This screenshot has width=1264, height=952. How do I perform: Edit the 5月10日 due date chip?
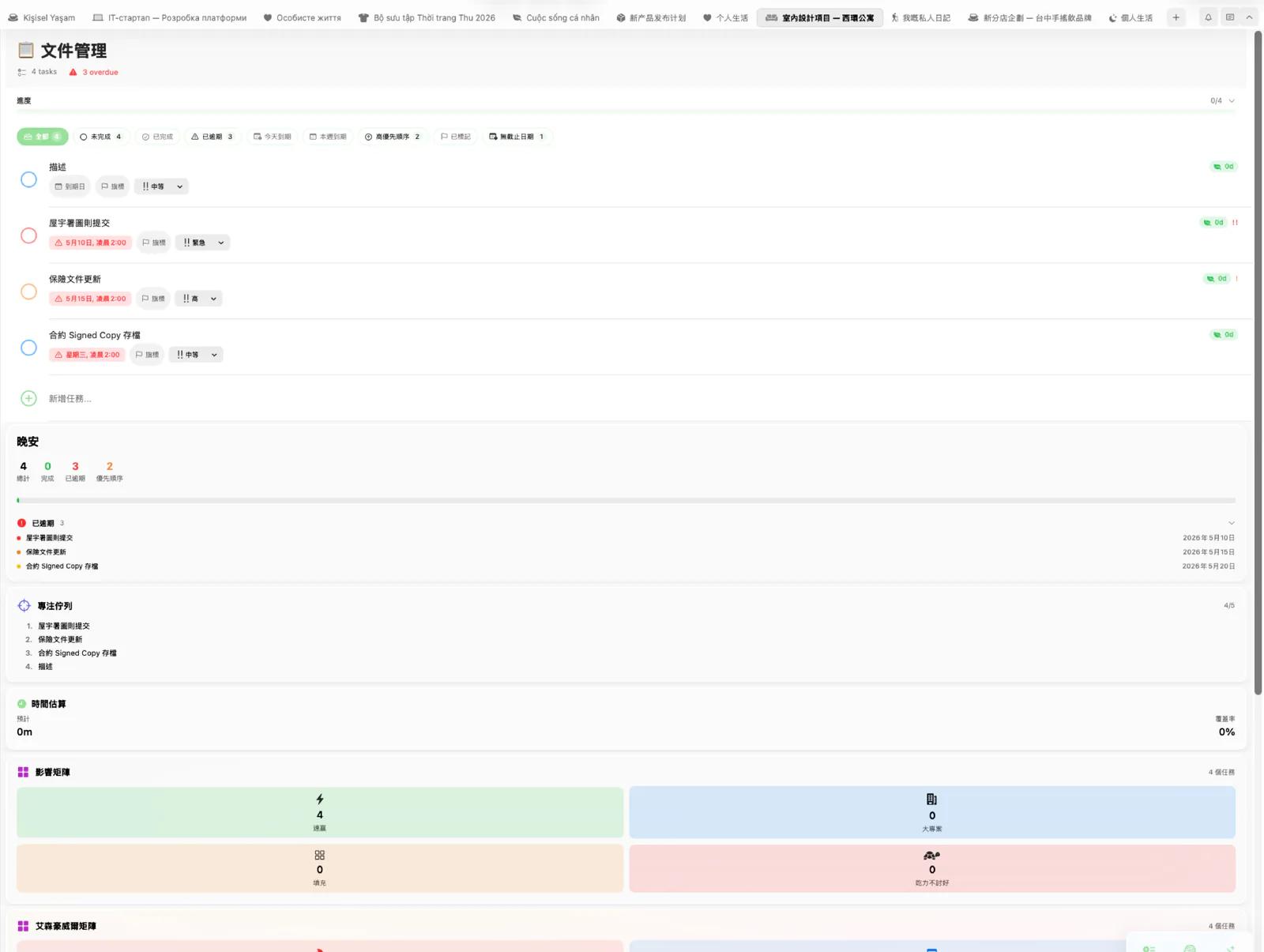click(x=90, y=243)
